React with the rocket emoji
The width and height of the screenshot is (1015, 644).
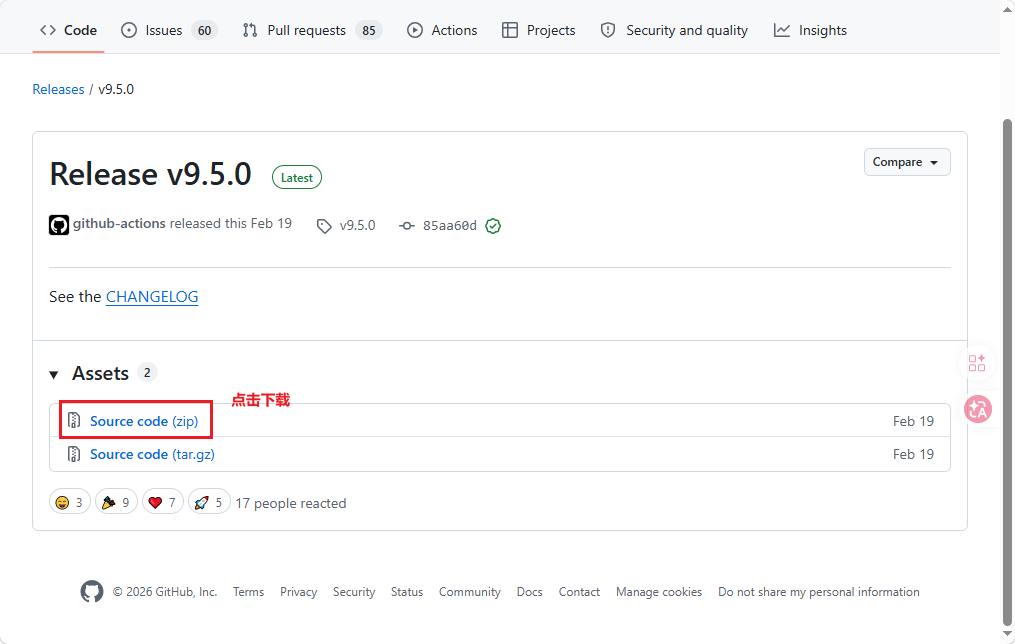[x=209, y=502]
